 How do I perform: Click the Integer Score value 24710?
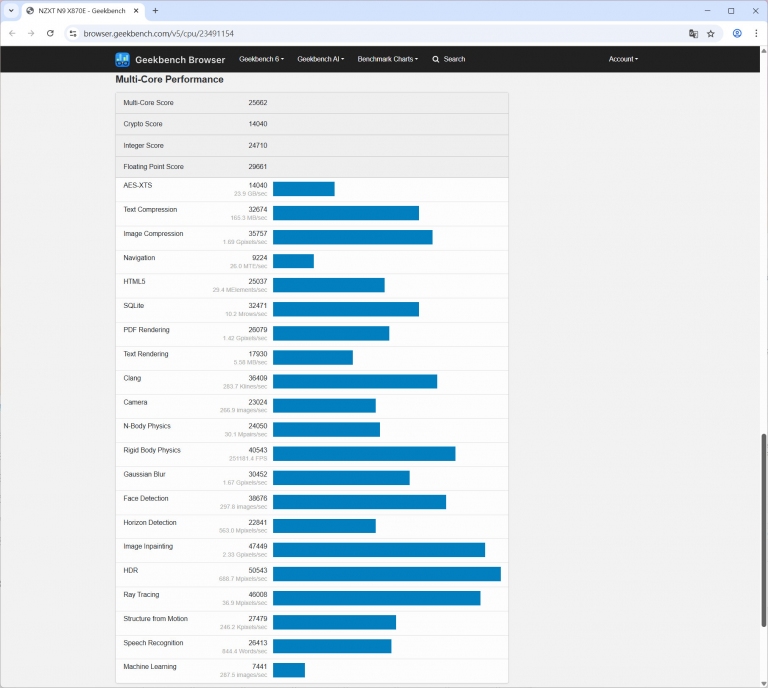[258, 145]
